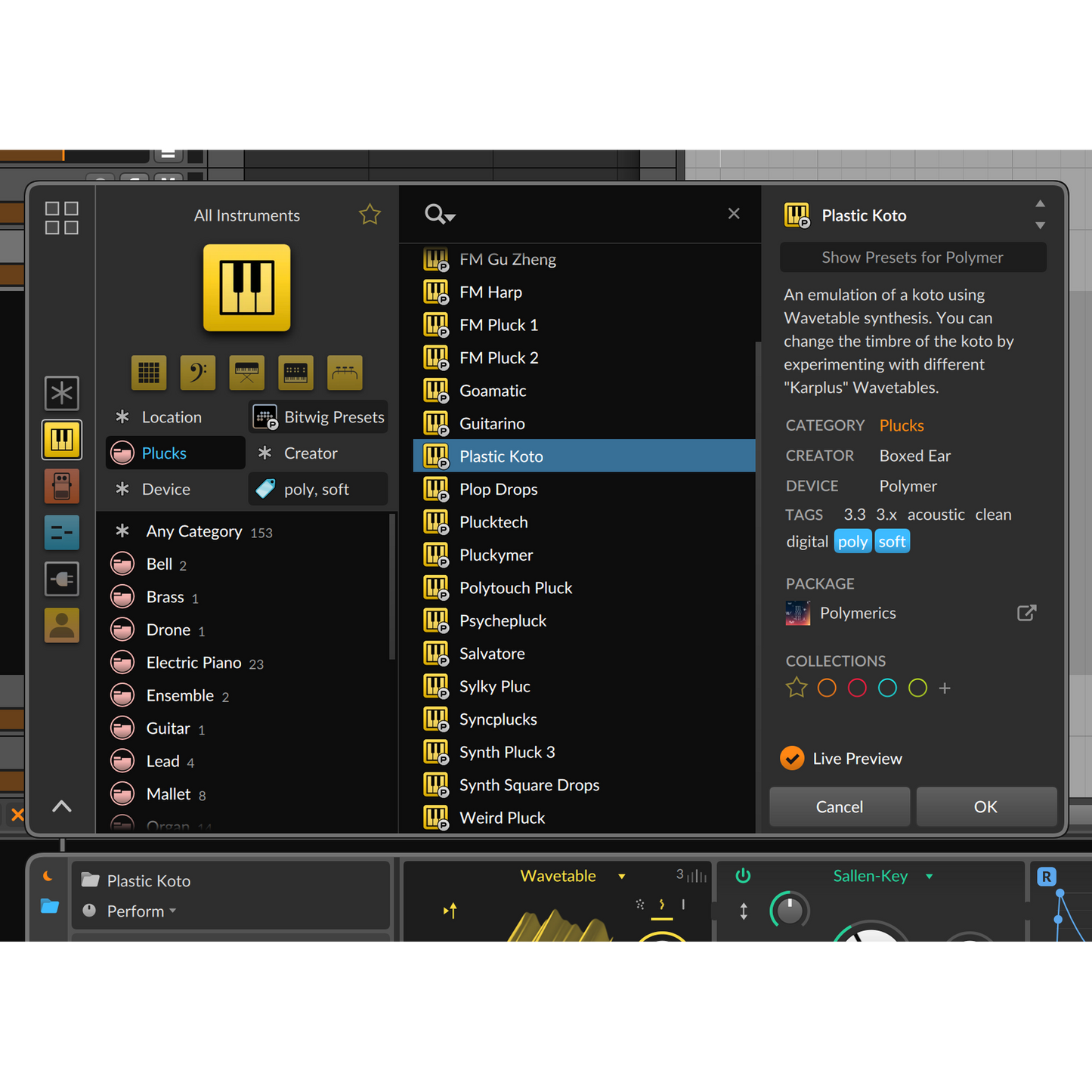This screenshot has height=1092, width=1092.
Task: Select the keyboard instrument type icon
Action: pos(246,373)
